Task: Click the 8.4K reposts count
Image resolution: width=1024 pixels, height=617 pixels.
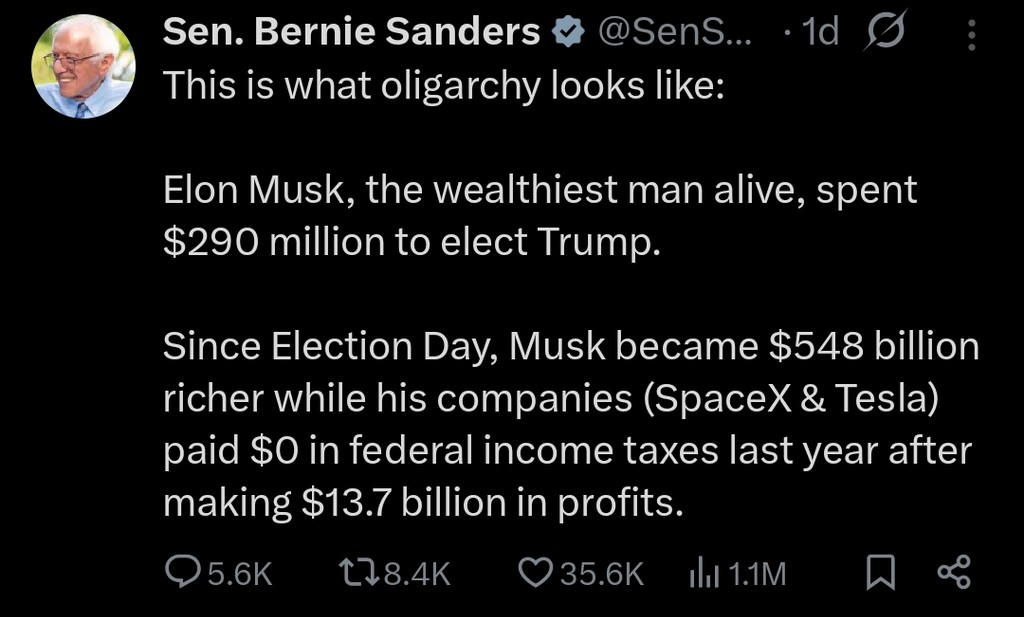Action: click(418, 573)
